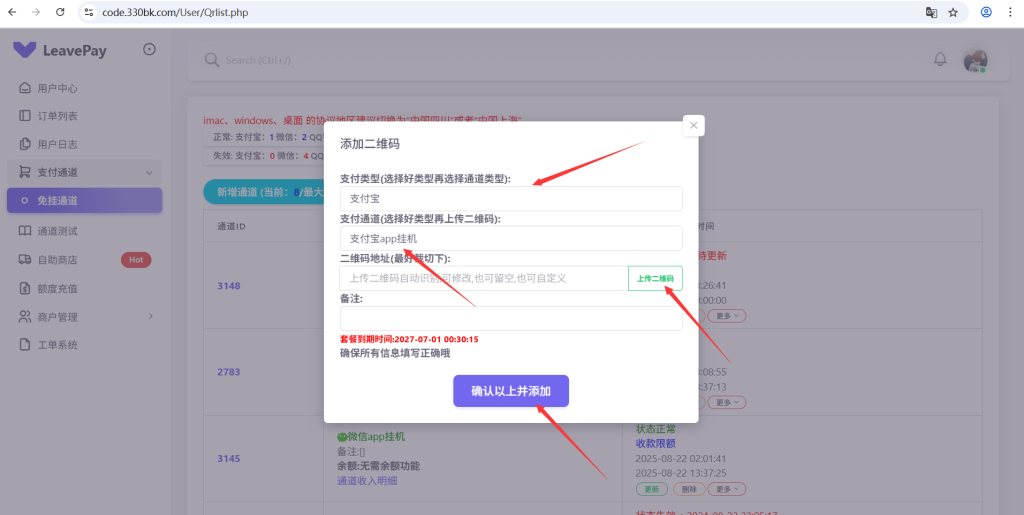Reload the page with the refresh icon
Viewport: 1024px width, 515px height.
(60, 12)
